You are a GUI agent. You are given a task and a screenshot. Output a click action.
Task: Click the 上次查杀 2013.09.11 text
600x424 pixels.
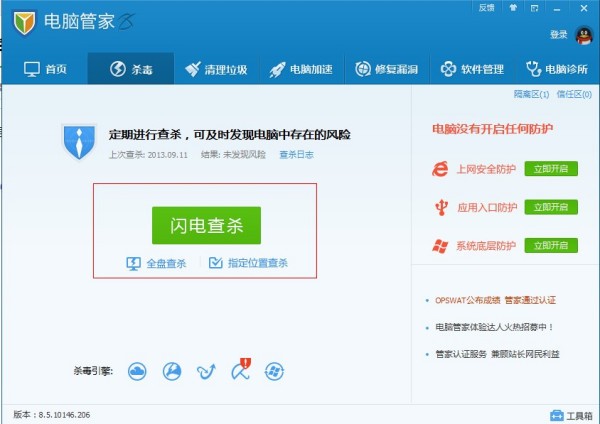point(148,155)
